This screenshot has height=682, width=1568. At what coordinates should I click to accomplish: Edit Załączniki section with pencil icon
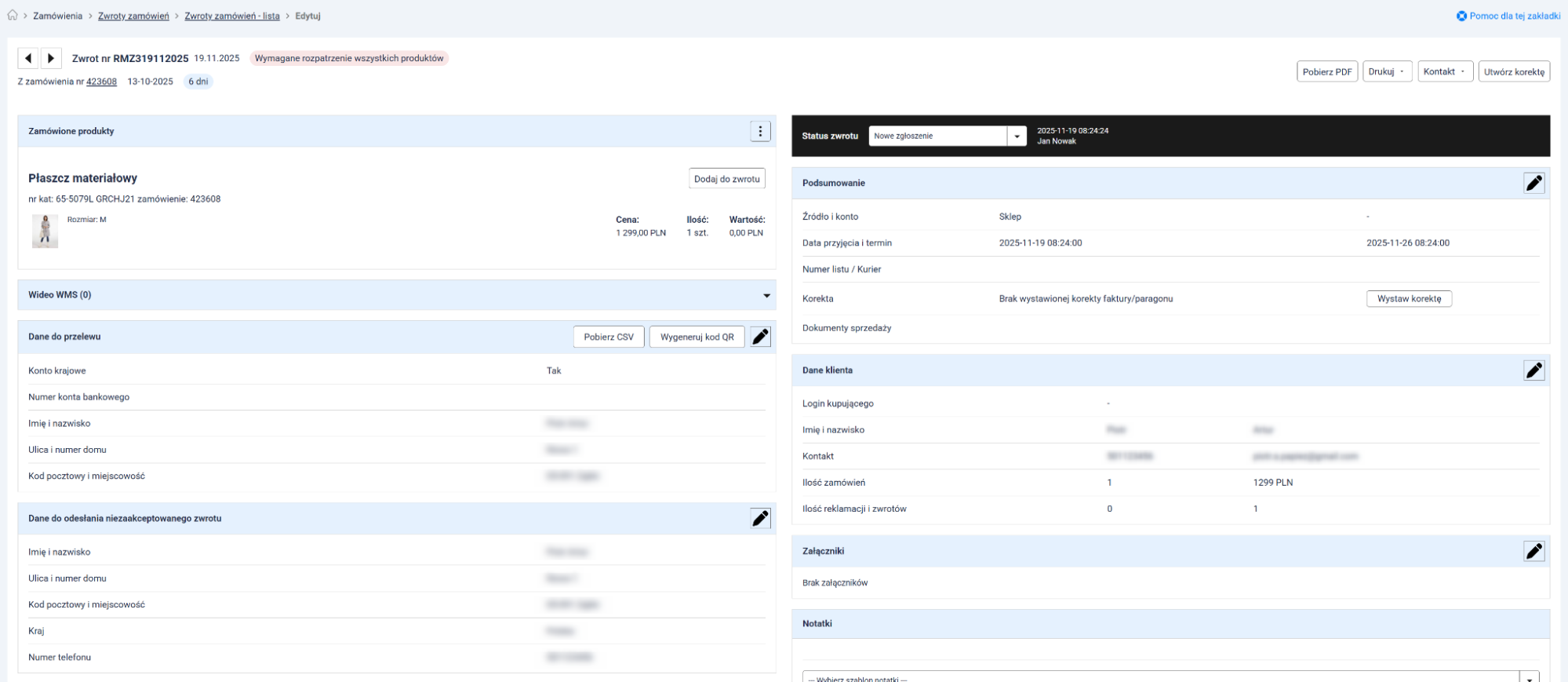1533,551
